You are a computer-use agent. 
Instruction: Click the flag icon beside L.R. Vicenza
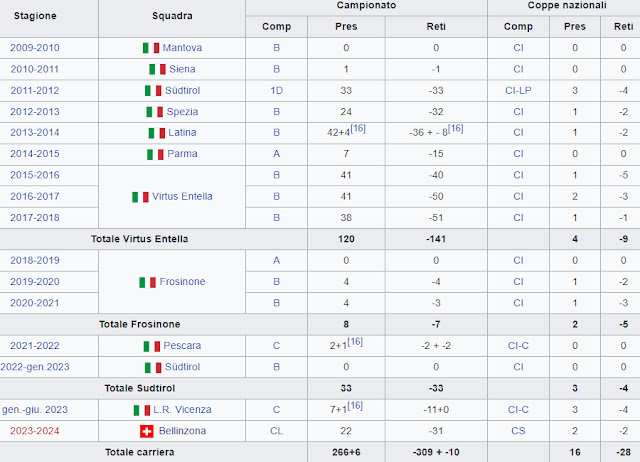(x=142, y=410)
